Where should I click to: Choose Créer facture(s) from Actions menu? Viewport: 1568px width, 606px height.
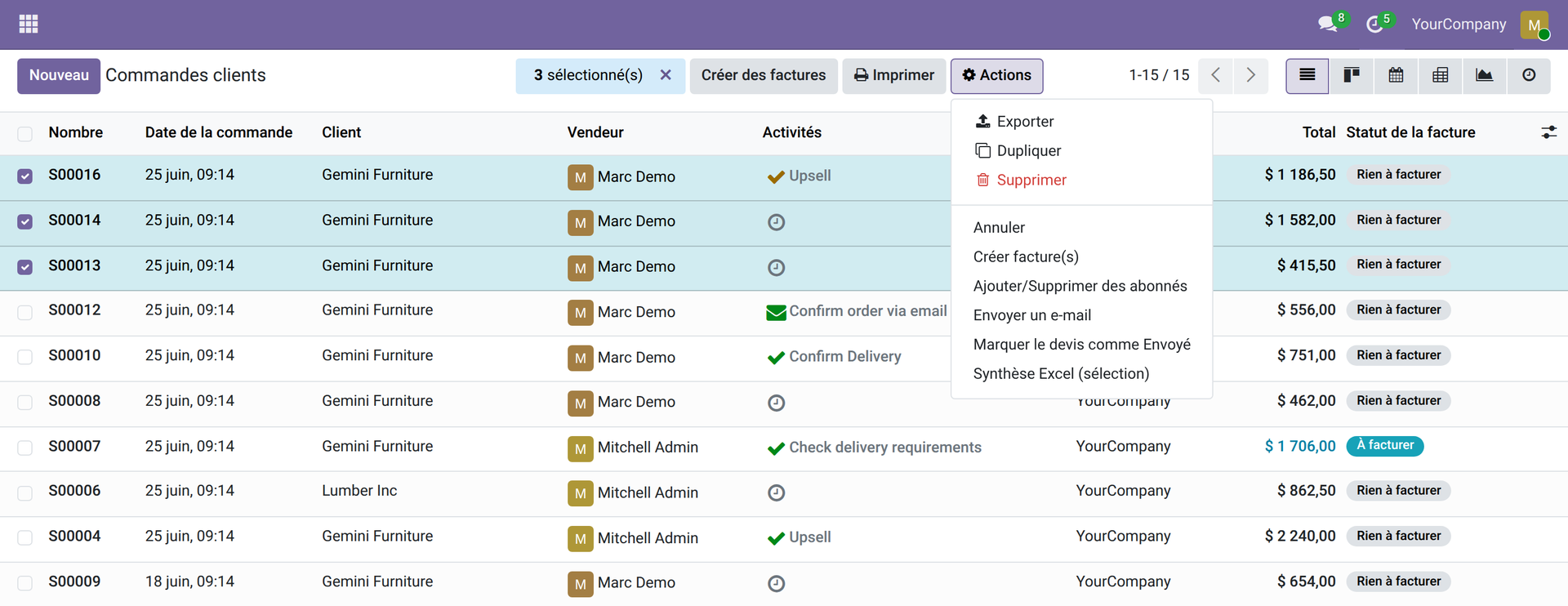pyautogui.click(x=1081, y=257)
